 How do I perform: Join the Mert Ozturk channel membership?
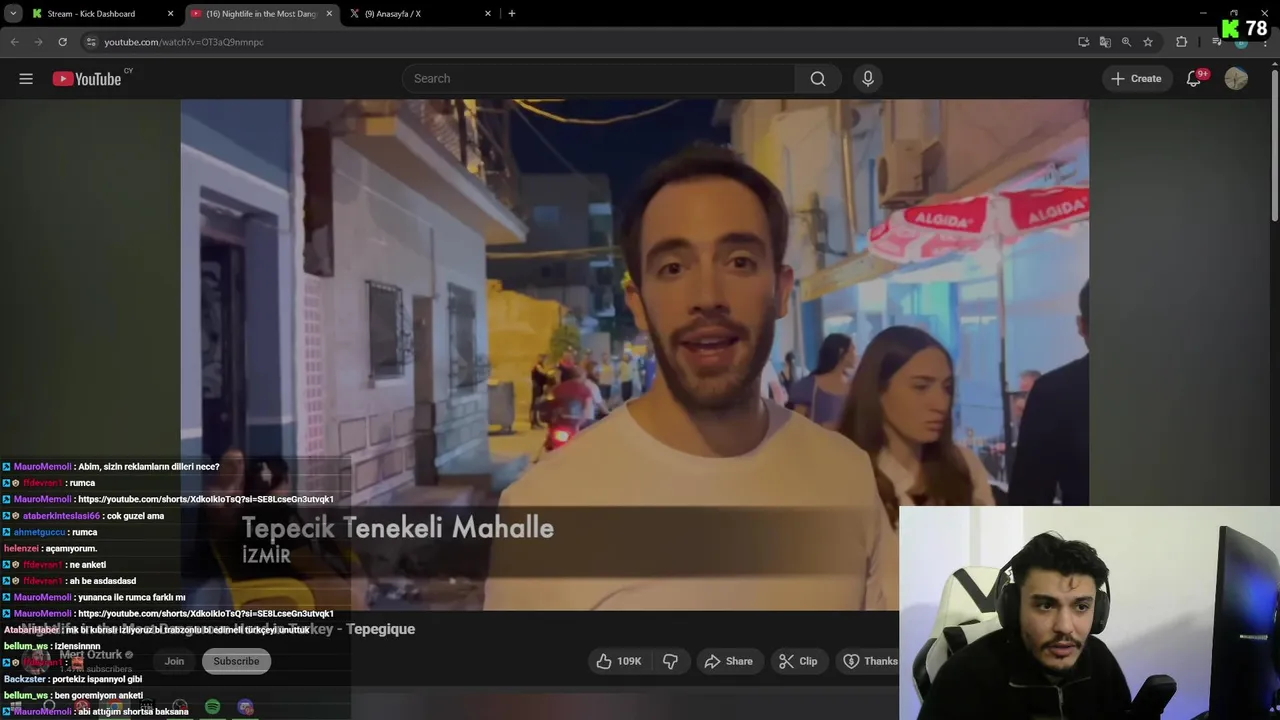click(174, 661)
